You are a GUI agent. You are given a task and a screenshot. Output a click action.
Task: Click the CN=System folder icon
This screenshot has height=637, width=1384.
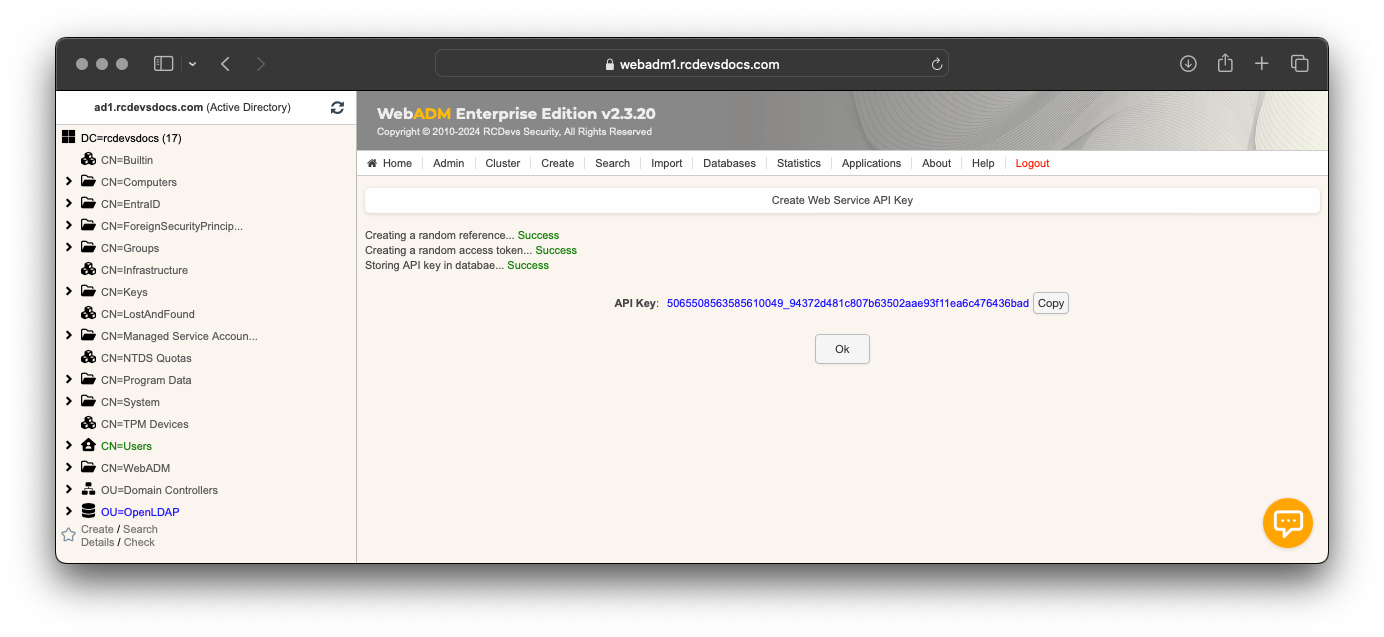[89, 402]
